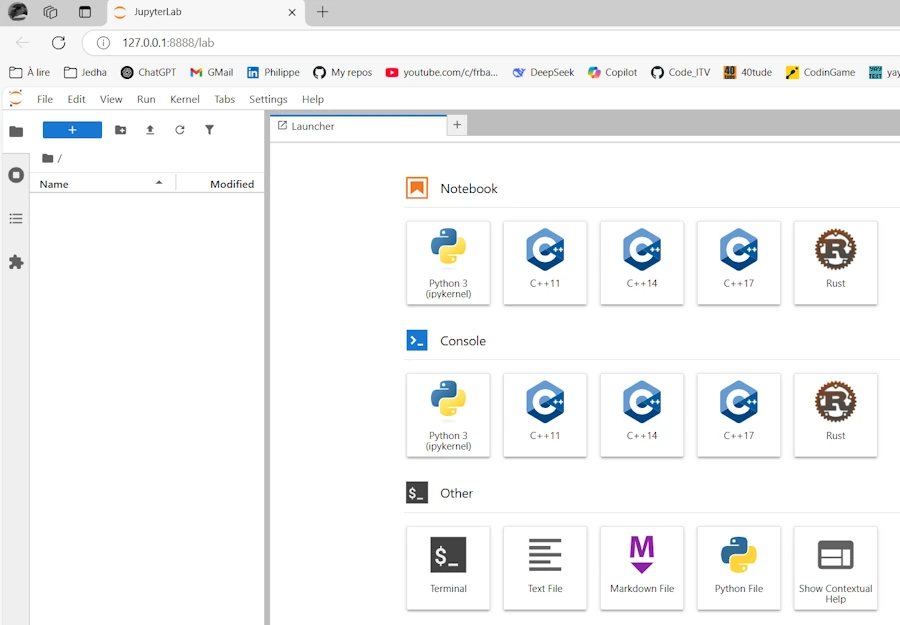Open Show Contextual Help
The image size is (900, 625).
pyautogui.click(x=836, y=568)
